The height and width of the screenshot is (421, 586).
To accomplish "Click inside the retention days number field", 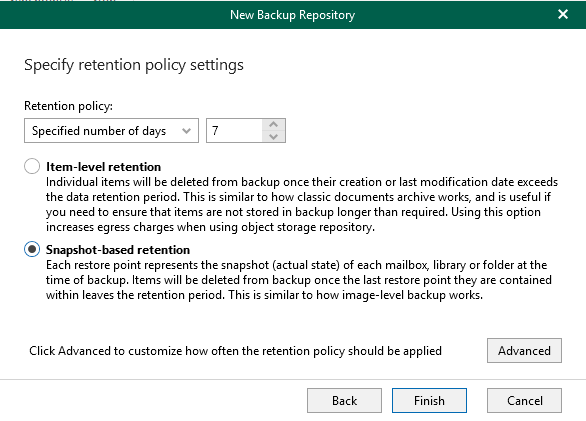I will [x=234, y=130].
